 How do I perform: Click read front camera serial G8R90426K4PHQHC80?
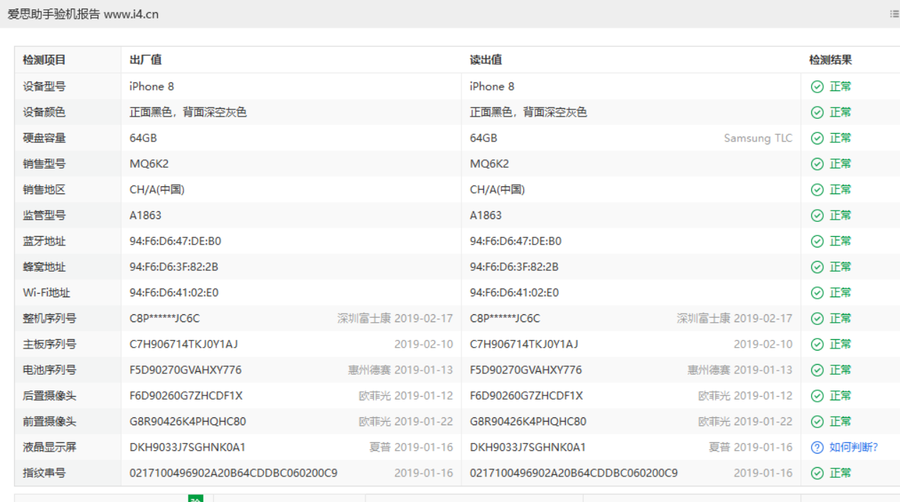[528, 422]
